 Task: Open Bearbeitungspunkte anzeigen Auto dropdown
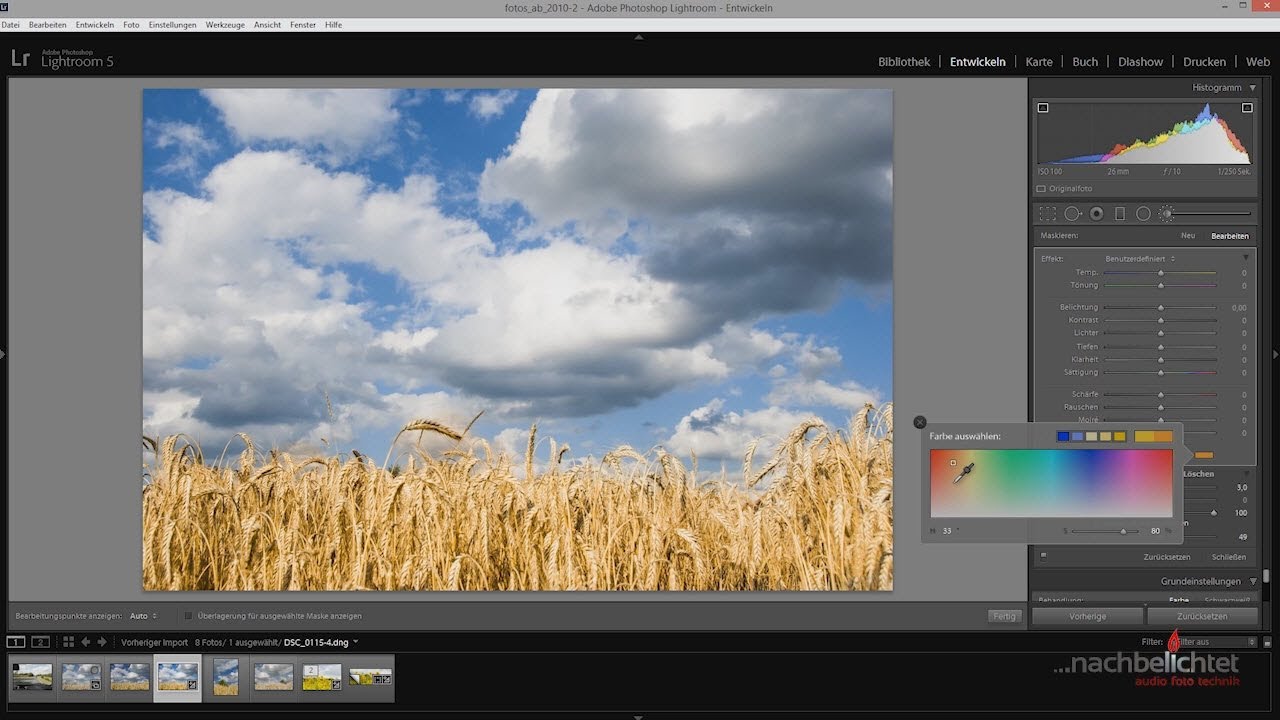143,616
